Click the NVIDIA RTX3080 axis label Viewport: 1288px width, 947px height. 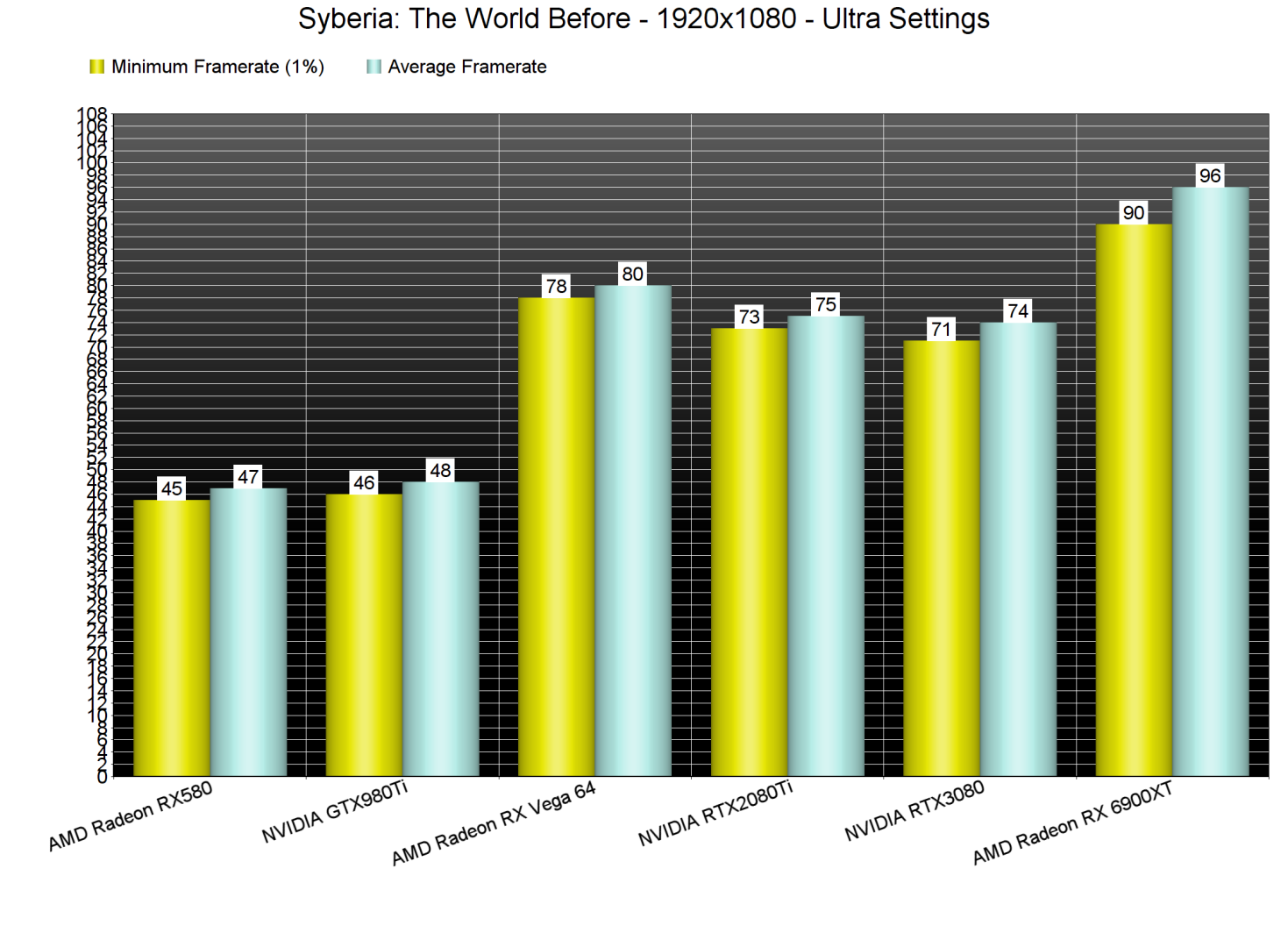point(914,811)
